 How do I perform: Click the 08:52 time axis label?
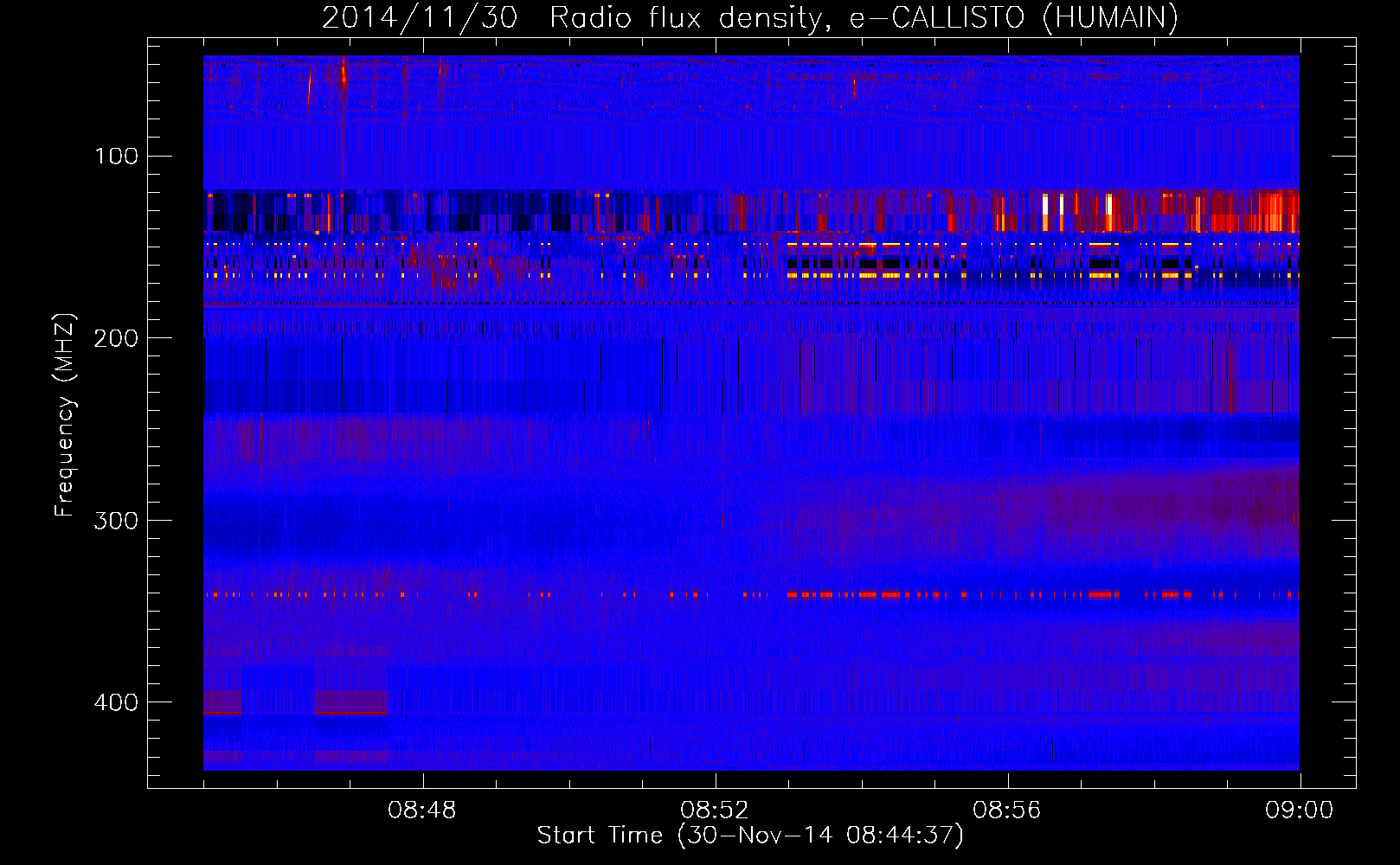click(x=715, y=810)
